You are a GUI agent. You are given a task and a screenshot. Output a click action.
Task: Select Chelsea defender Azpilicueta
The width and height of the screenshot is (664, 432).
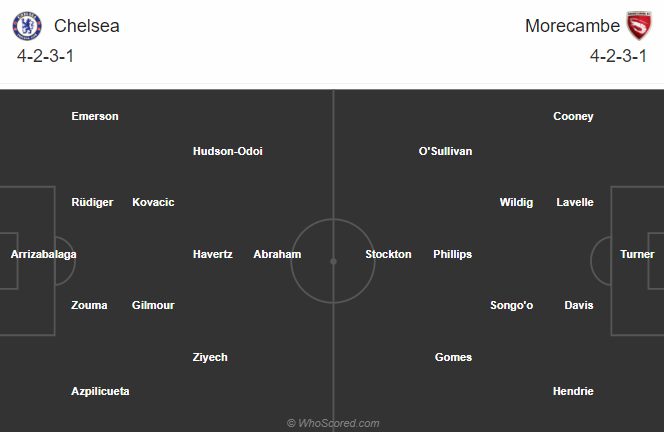point(100,391)
